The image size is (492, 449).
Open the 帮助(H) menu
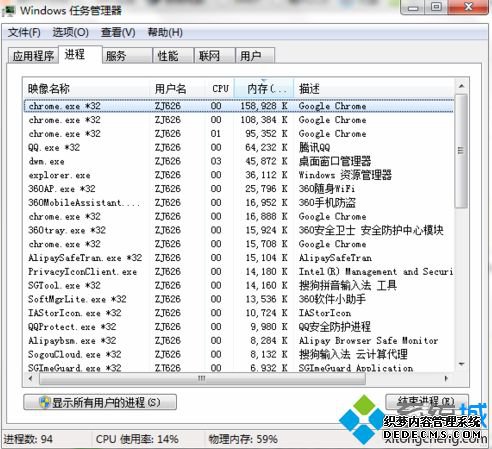165,33
